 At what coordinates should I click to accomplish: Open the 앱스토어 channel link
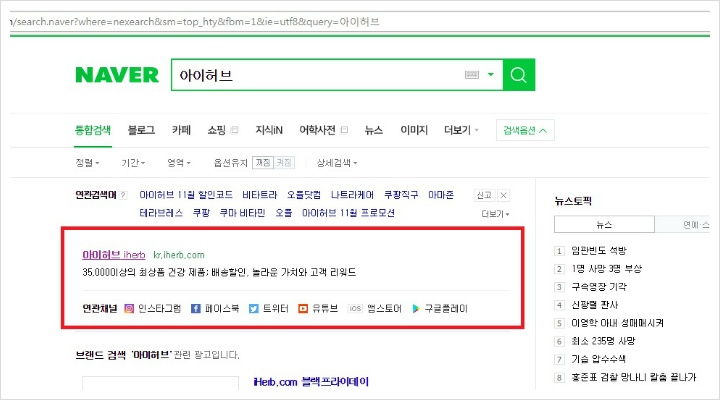pos(384,309)
